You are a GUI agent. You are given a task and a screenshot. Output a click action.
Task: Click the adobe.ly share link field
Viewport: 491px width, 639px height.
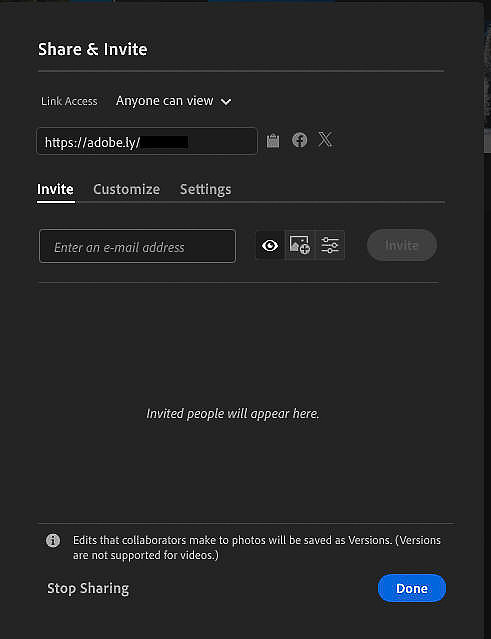pyautogui.click(x=147, y=141)
